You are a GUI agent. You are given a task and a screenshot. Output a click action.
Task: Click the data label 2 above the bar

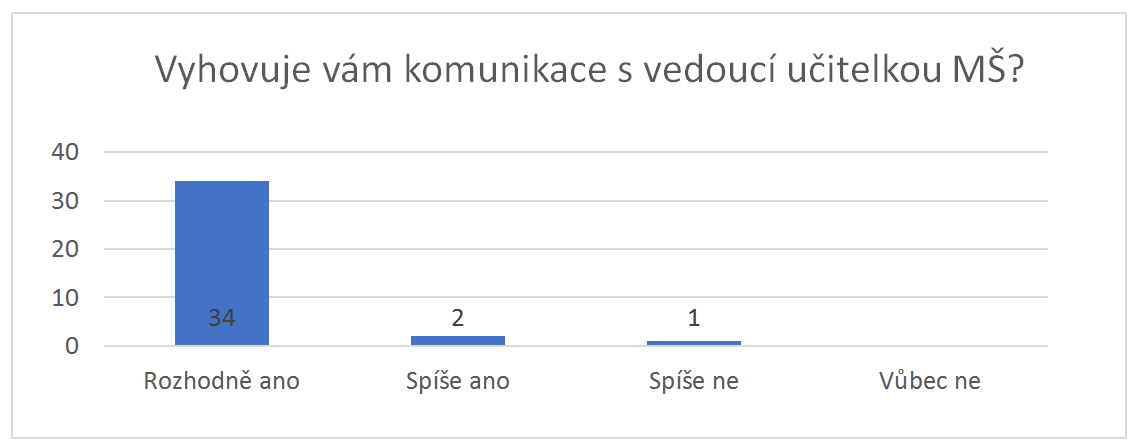pos(458,319)
